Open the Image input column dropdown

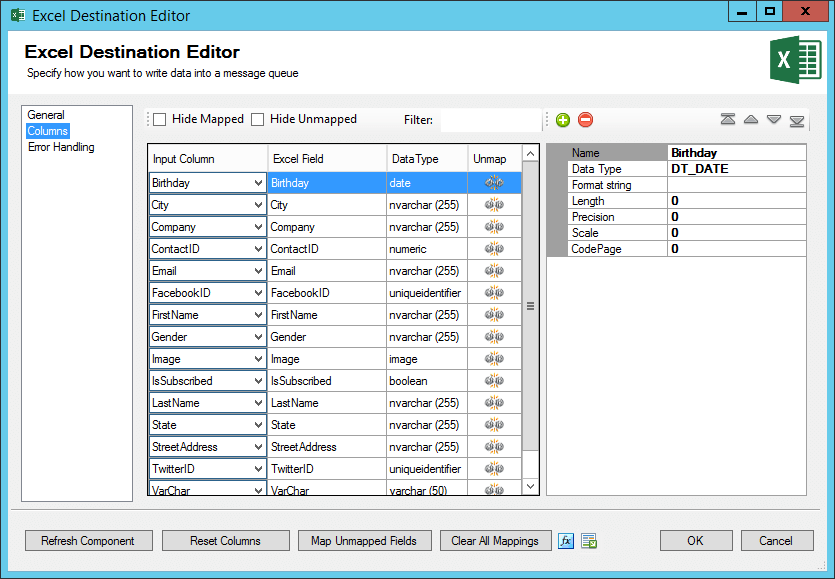(258, 359)
